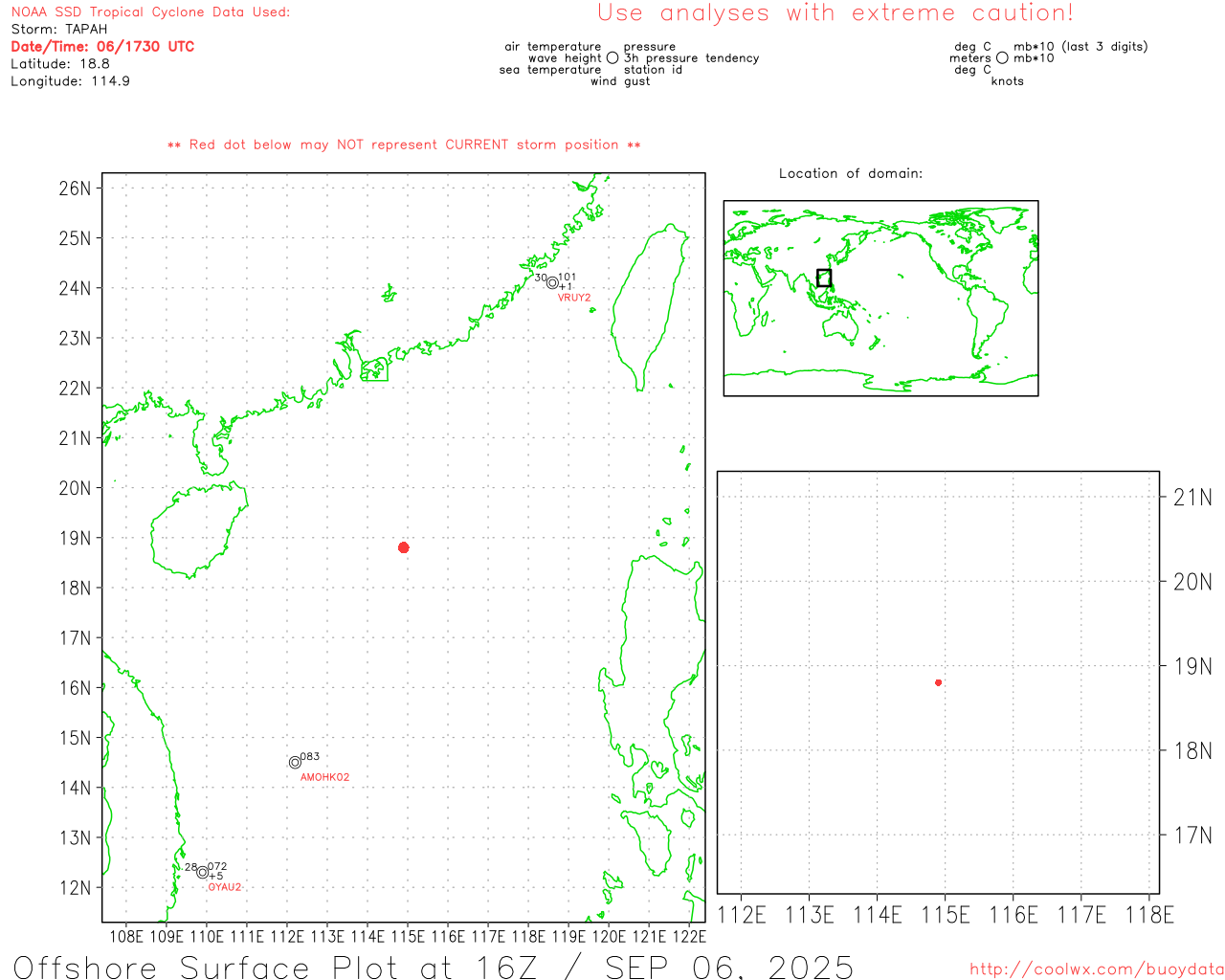Click the VRUY2 station circle marker
Image resolution: width=1225 pixels, height=980 pixels.
coord(552,282)
